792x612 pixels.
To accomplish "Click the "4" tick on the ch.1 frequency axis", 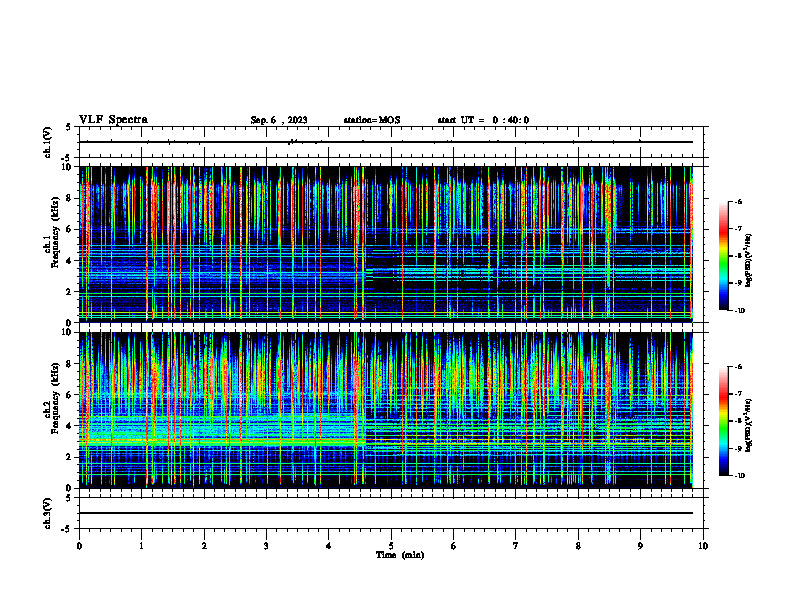I will tap(69, 261).
